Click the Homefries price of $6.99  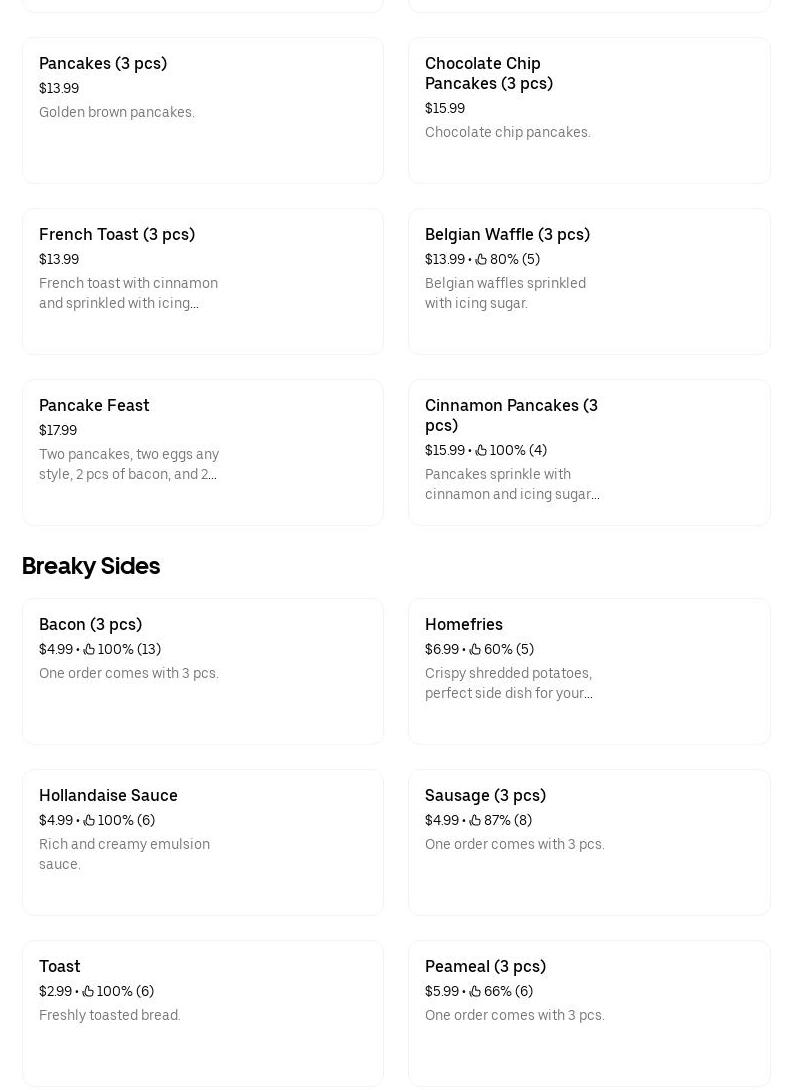441,649
